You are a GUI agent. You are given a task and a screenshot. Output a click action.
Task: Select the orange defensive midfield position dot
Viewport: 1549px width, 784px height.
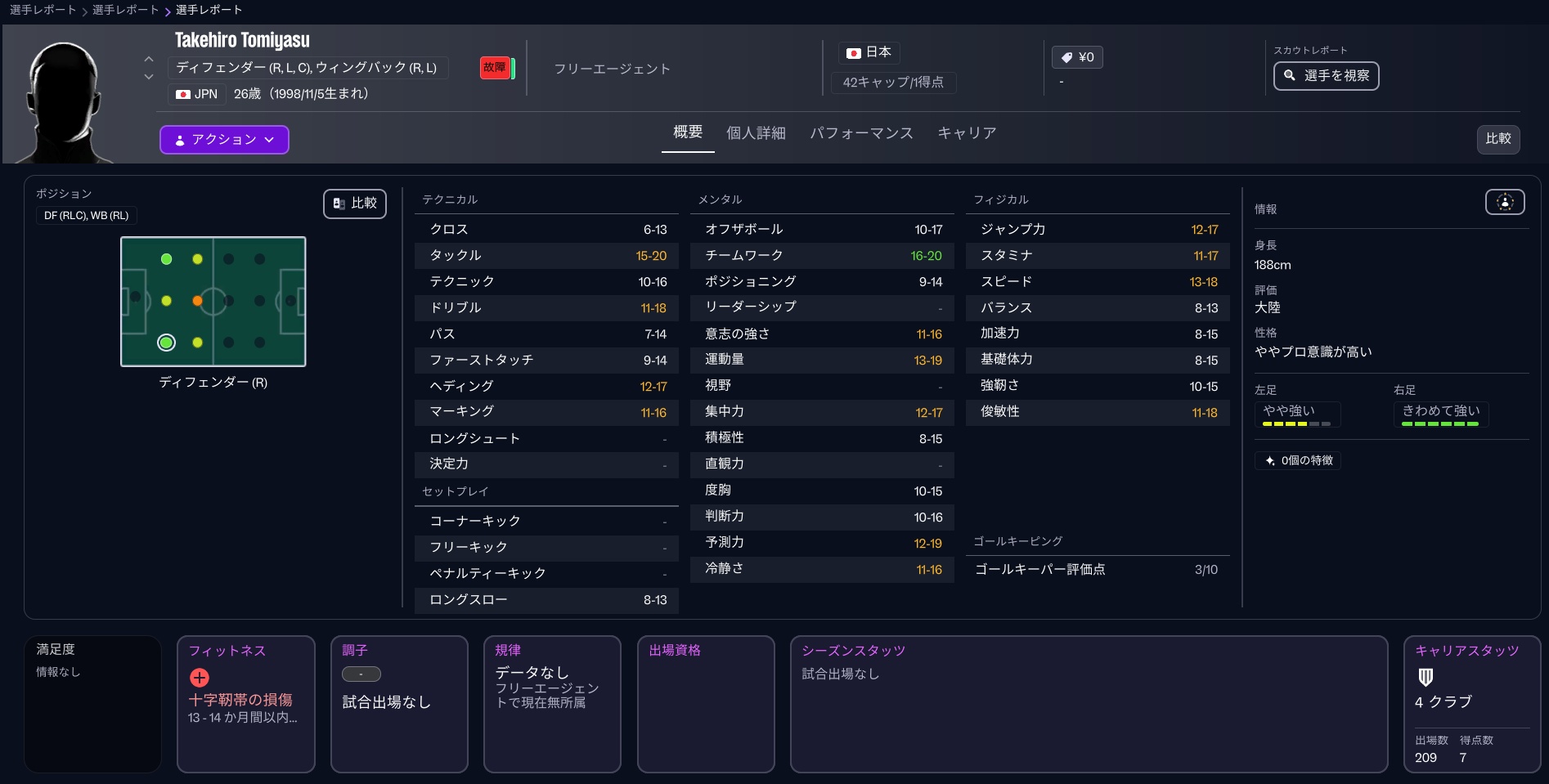click(x=197, y=301)
